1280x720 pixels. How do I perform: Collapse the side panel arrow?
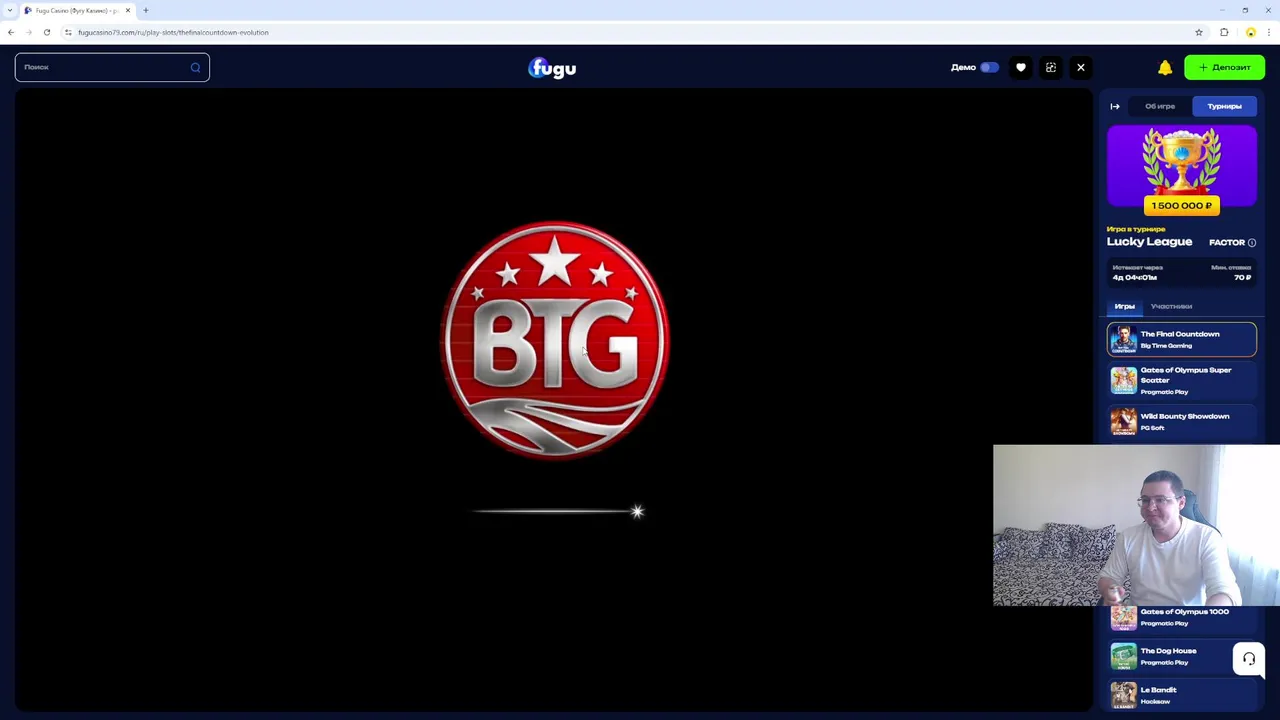pyautogui.click(x=1115, y=106)
